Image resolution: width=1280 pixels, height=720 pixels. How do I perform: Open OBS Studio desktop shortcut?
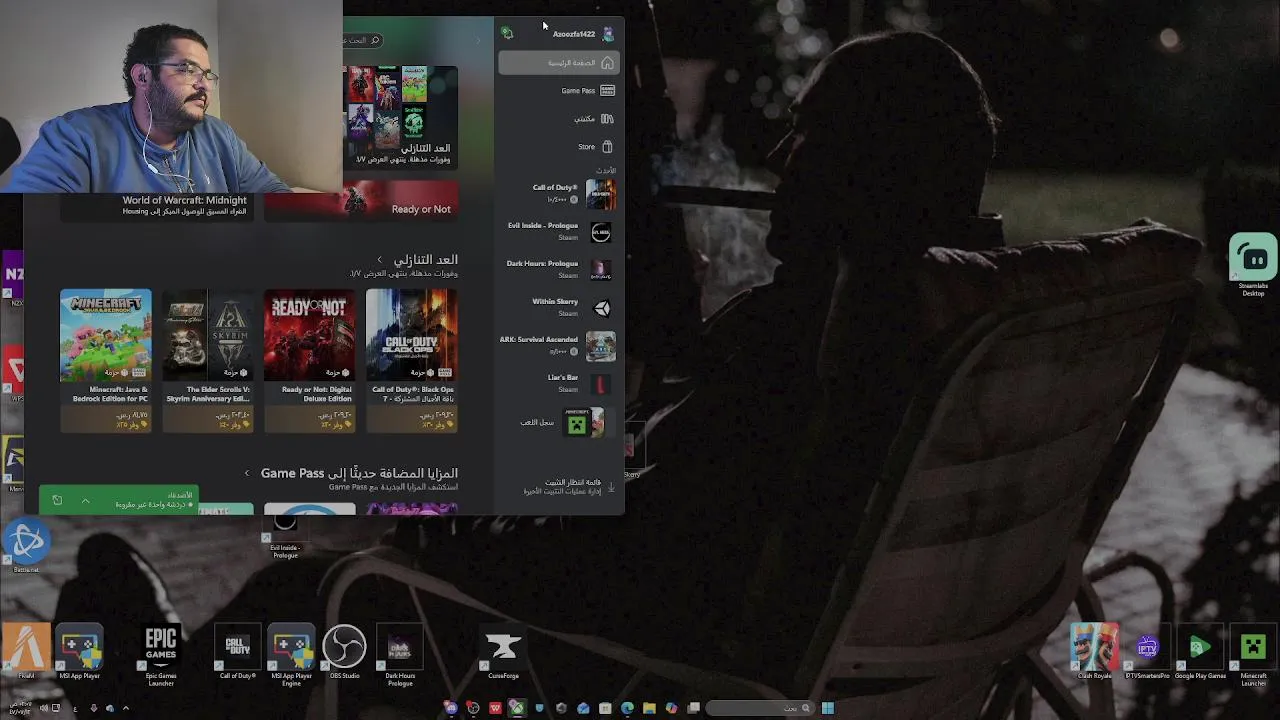pyautogui.click(x=344, y=652)
